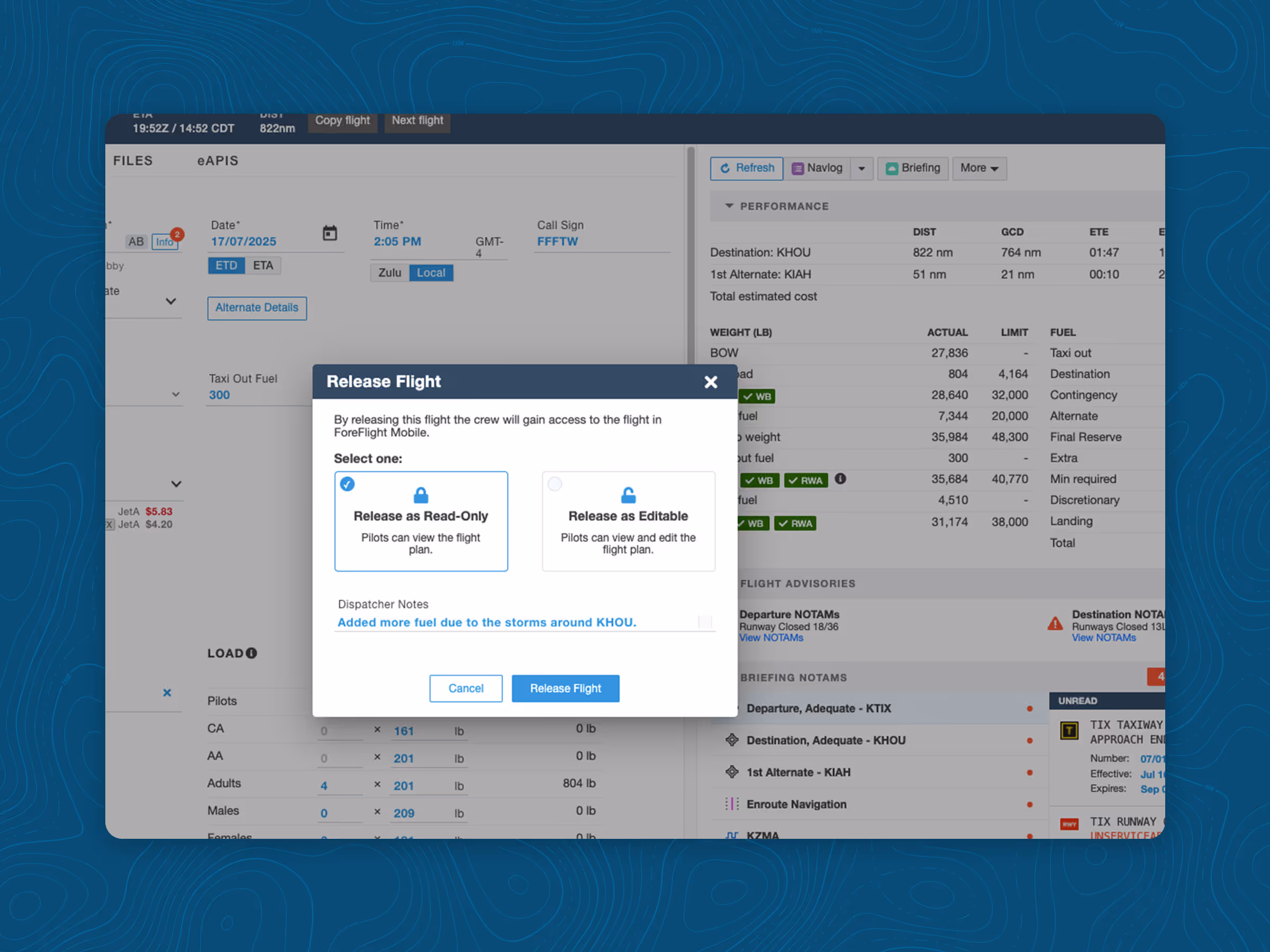Toggle date mode to ETA

pyautogui.click(x=263, y=265)
